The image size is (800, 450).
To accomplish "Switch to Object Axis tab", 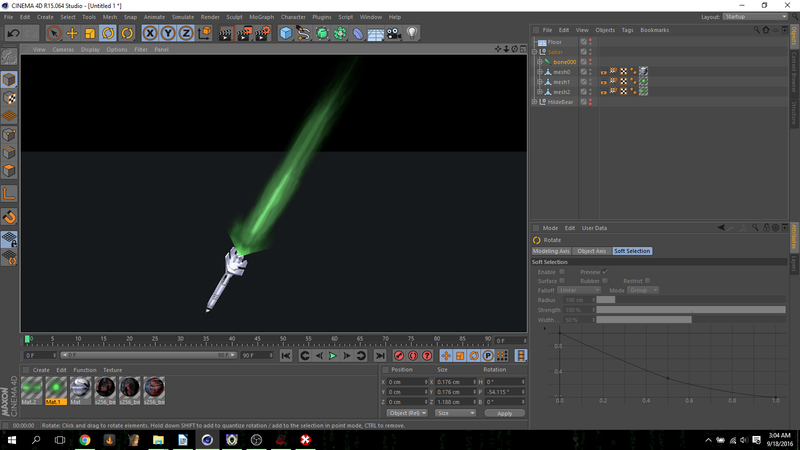I will click(x=591, y=251).
